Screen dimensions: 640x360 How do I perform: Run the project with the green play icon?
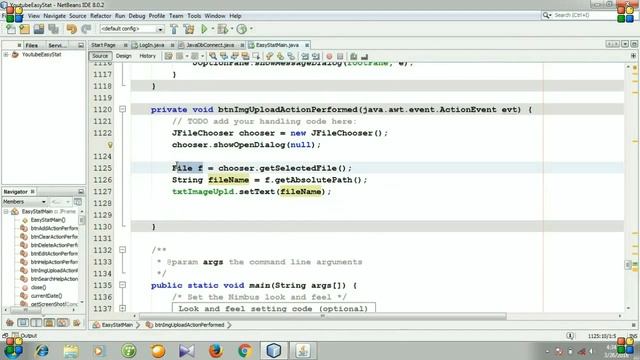204,29
